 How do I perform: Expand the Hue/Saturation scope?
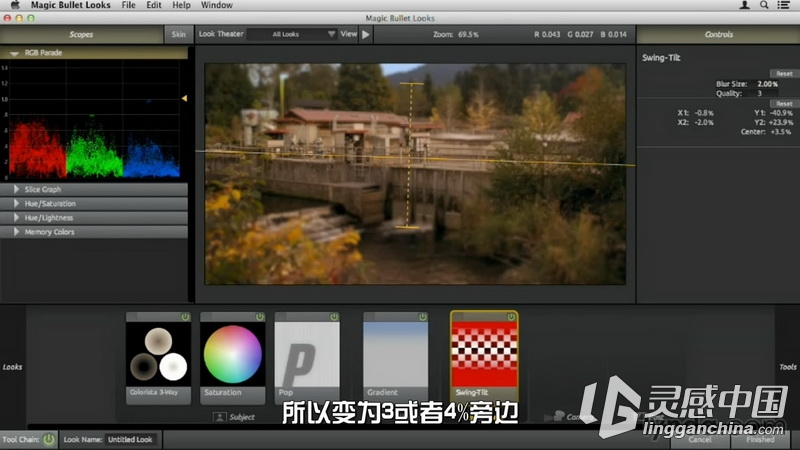pos(16,204)
